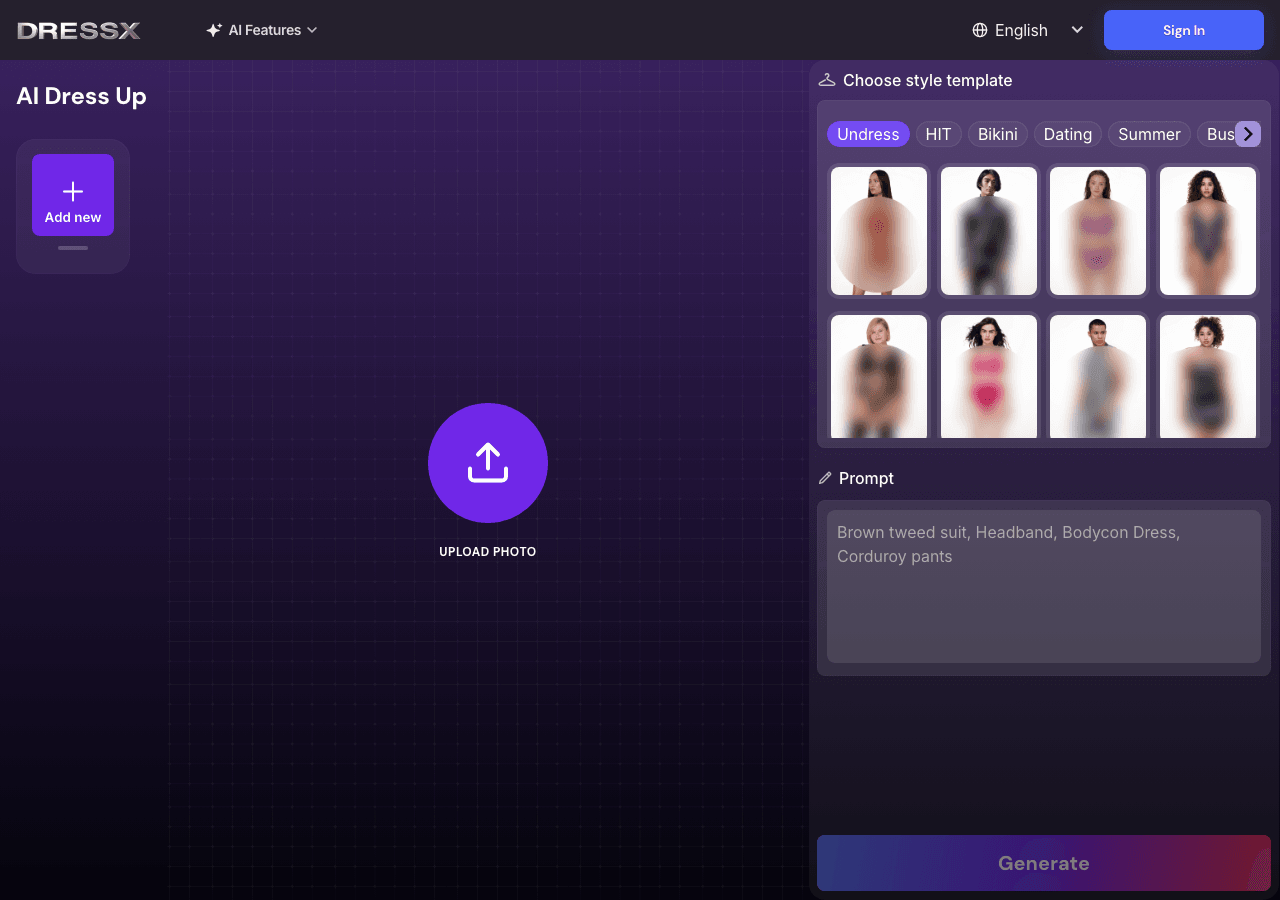1280x900 pixels.
Task: Click the DRESSX logo
Action: click(79, 30)
